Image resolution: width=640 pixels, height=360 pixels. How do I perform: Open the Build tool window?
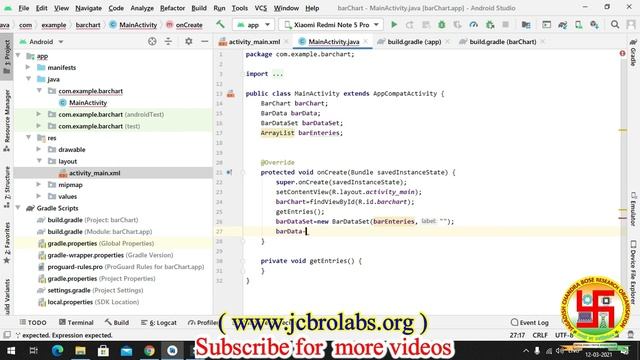(117, 322)
